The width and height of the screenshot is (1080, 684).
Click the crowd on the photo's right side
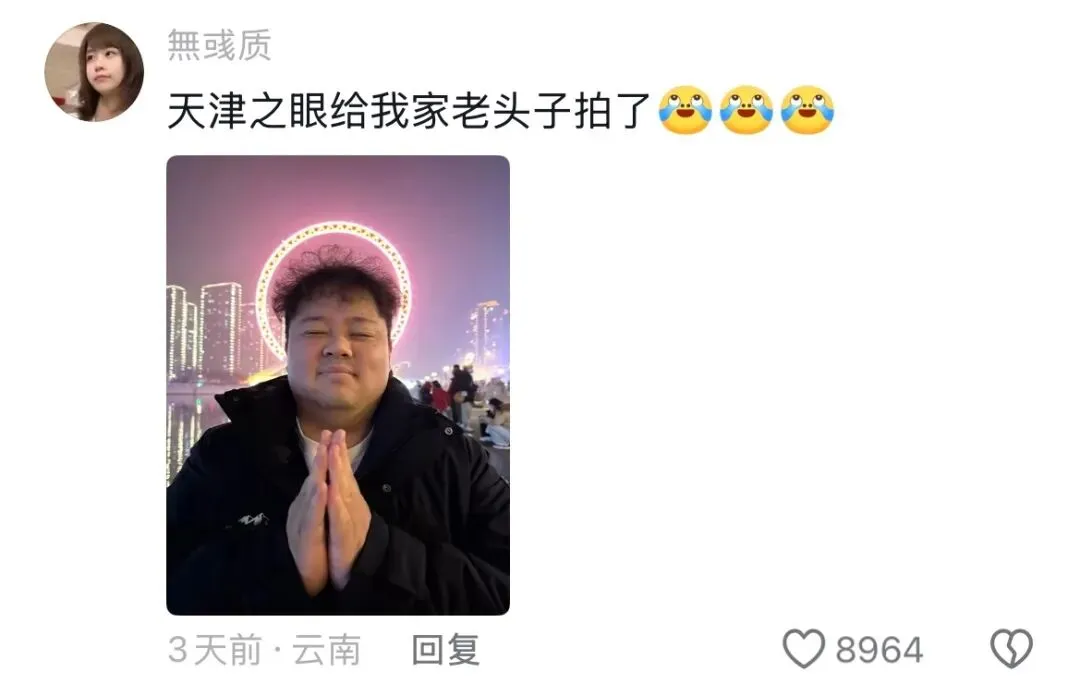(465, 403)
